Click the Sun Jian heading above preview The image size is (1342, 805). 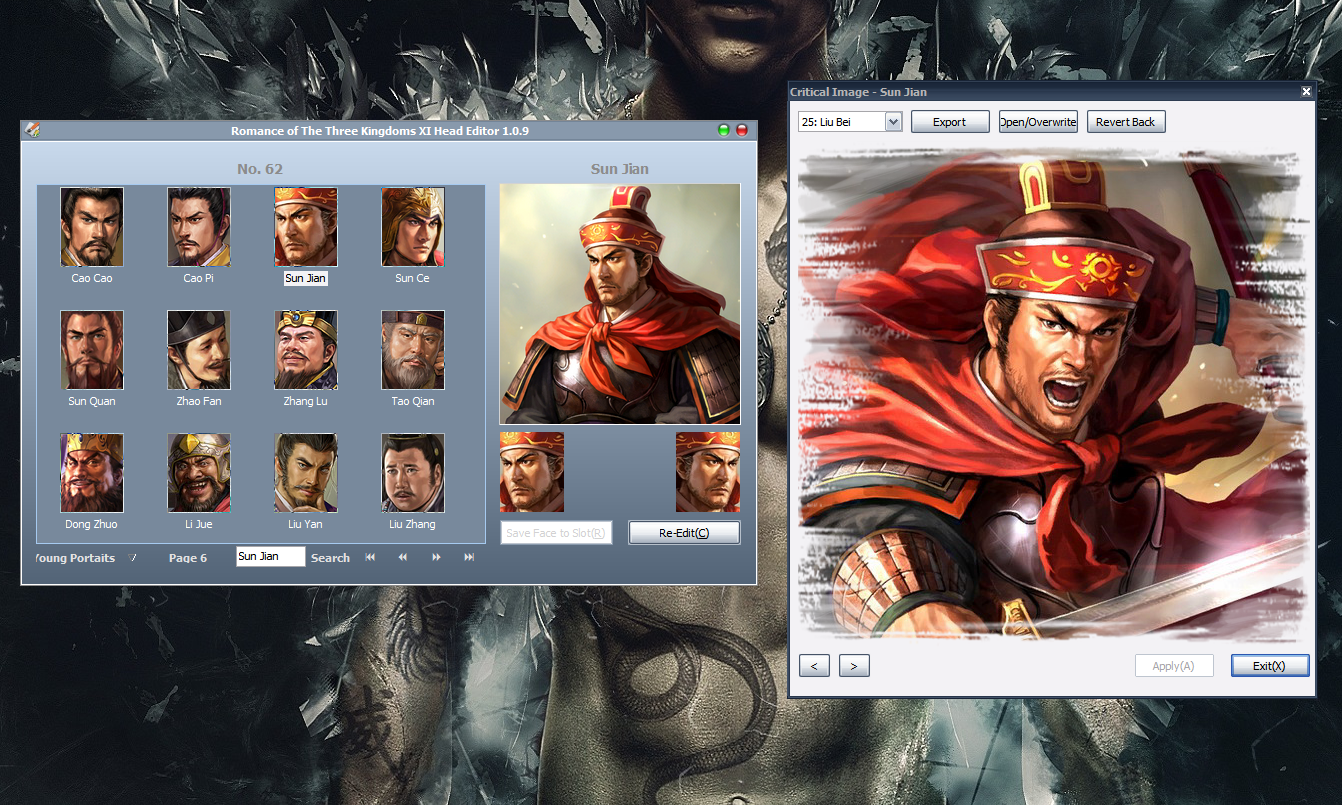[x=620, y=169]
